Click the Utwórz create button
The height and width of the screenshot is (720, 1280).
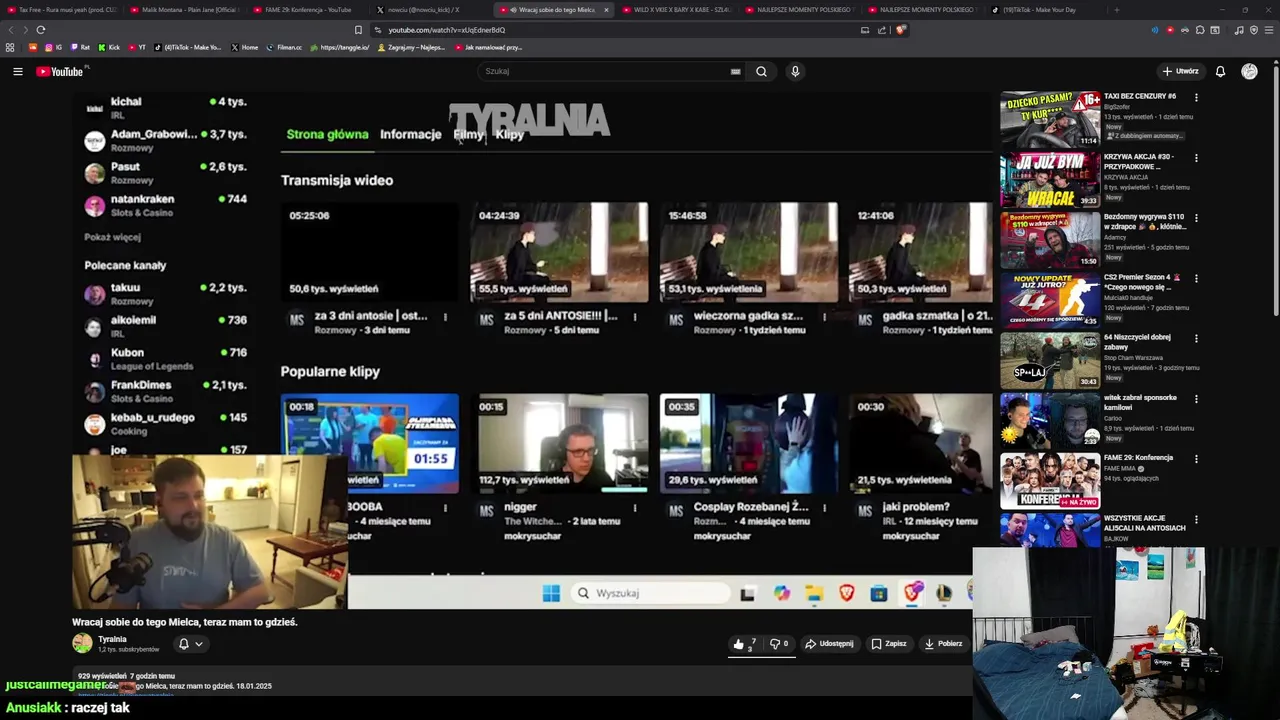1180,71
